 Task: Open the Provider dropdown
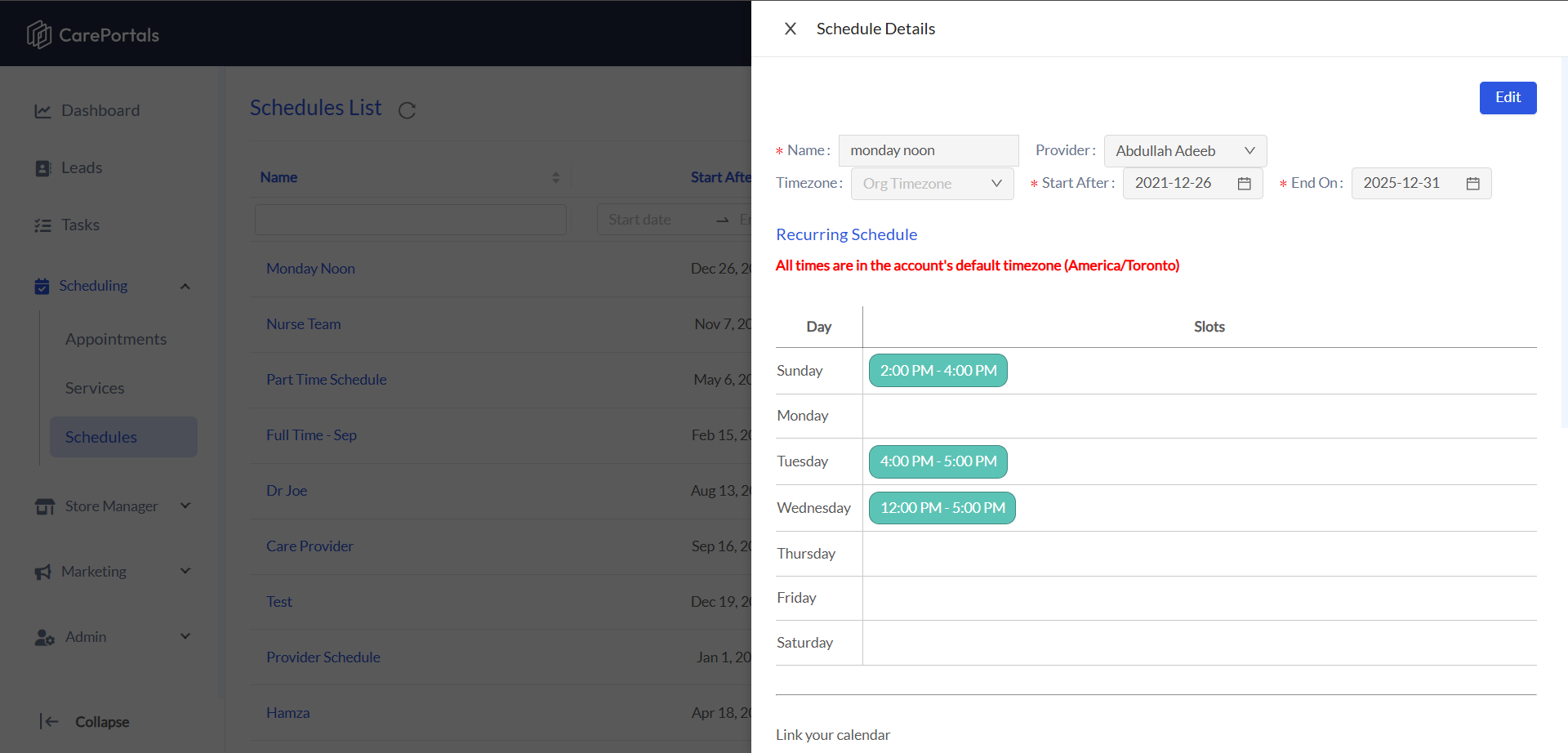(x=1185, y=151)
